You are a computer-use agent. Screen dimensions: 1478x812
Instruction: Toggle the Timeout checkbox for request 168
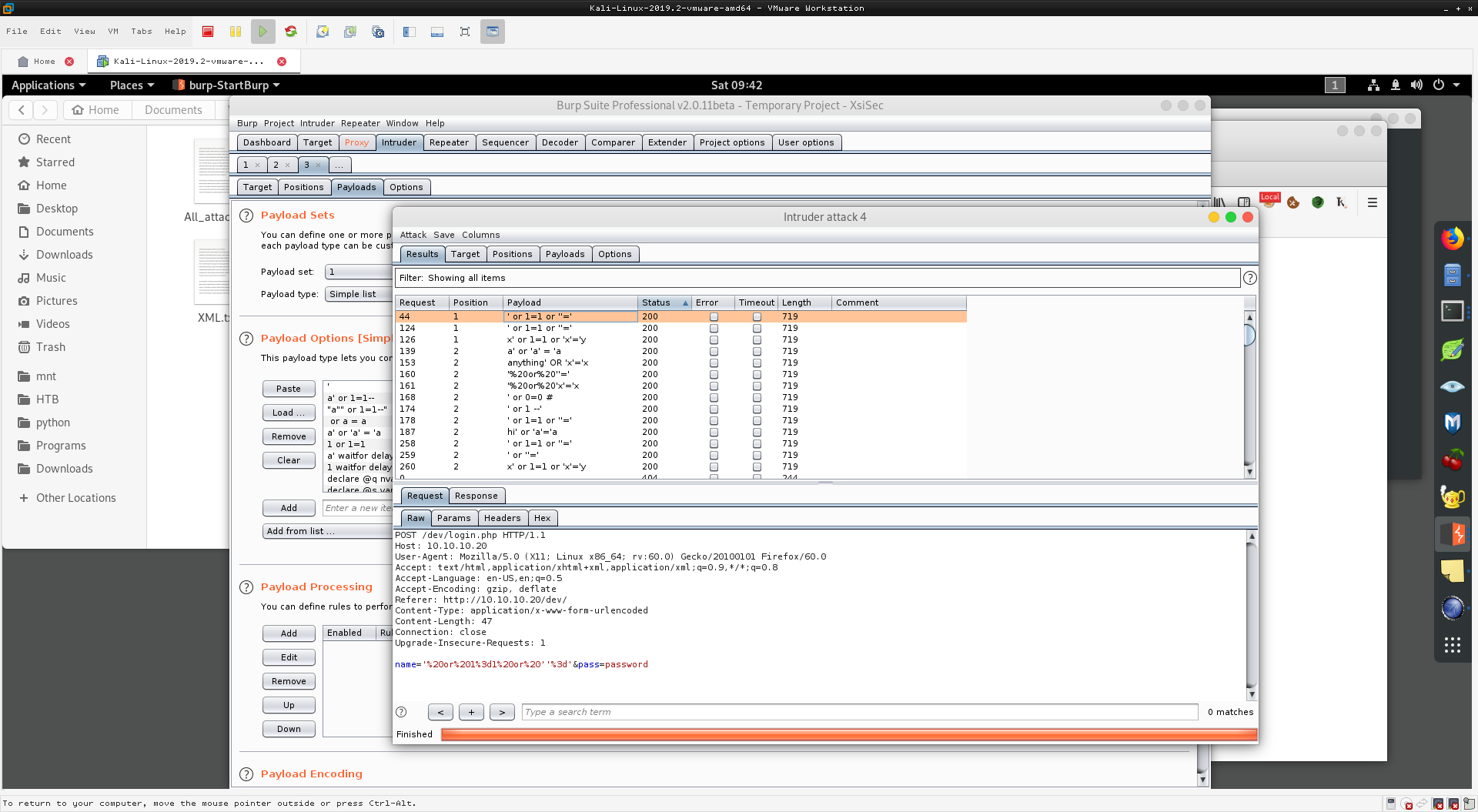click(x=757, y=398)
